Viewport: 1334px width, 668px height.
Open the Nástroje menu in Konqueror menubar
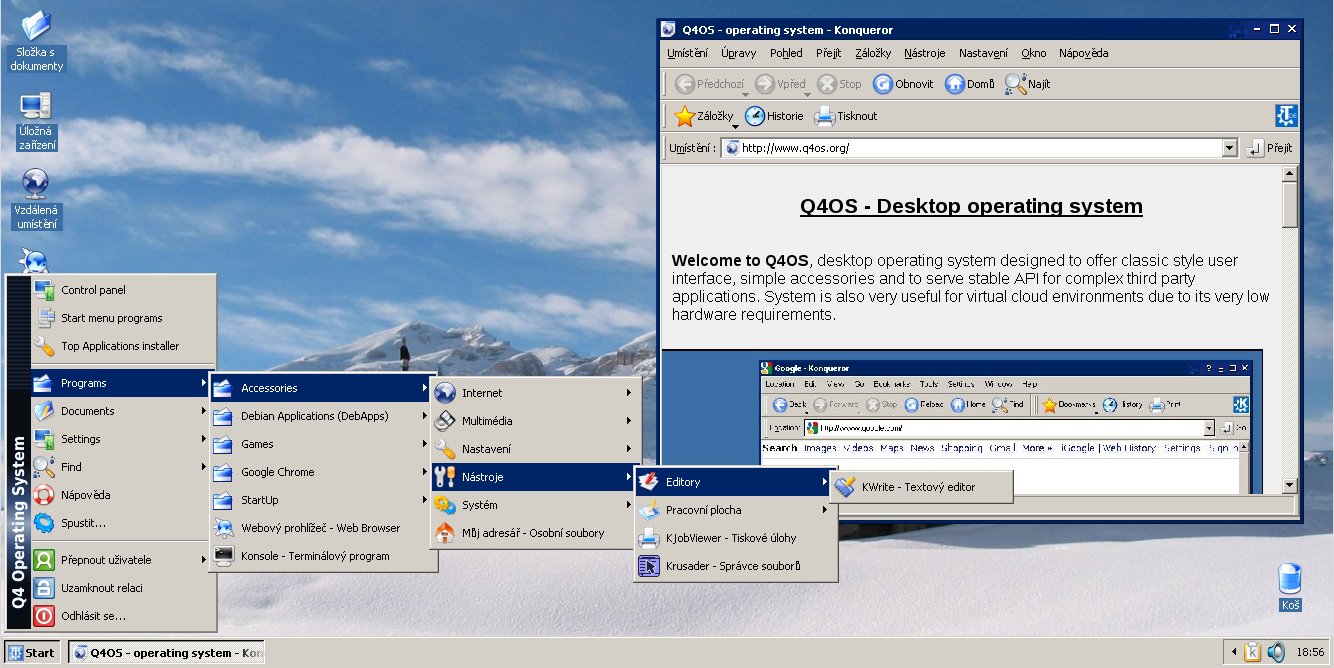coord(924,53)
